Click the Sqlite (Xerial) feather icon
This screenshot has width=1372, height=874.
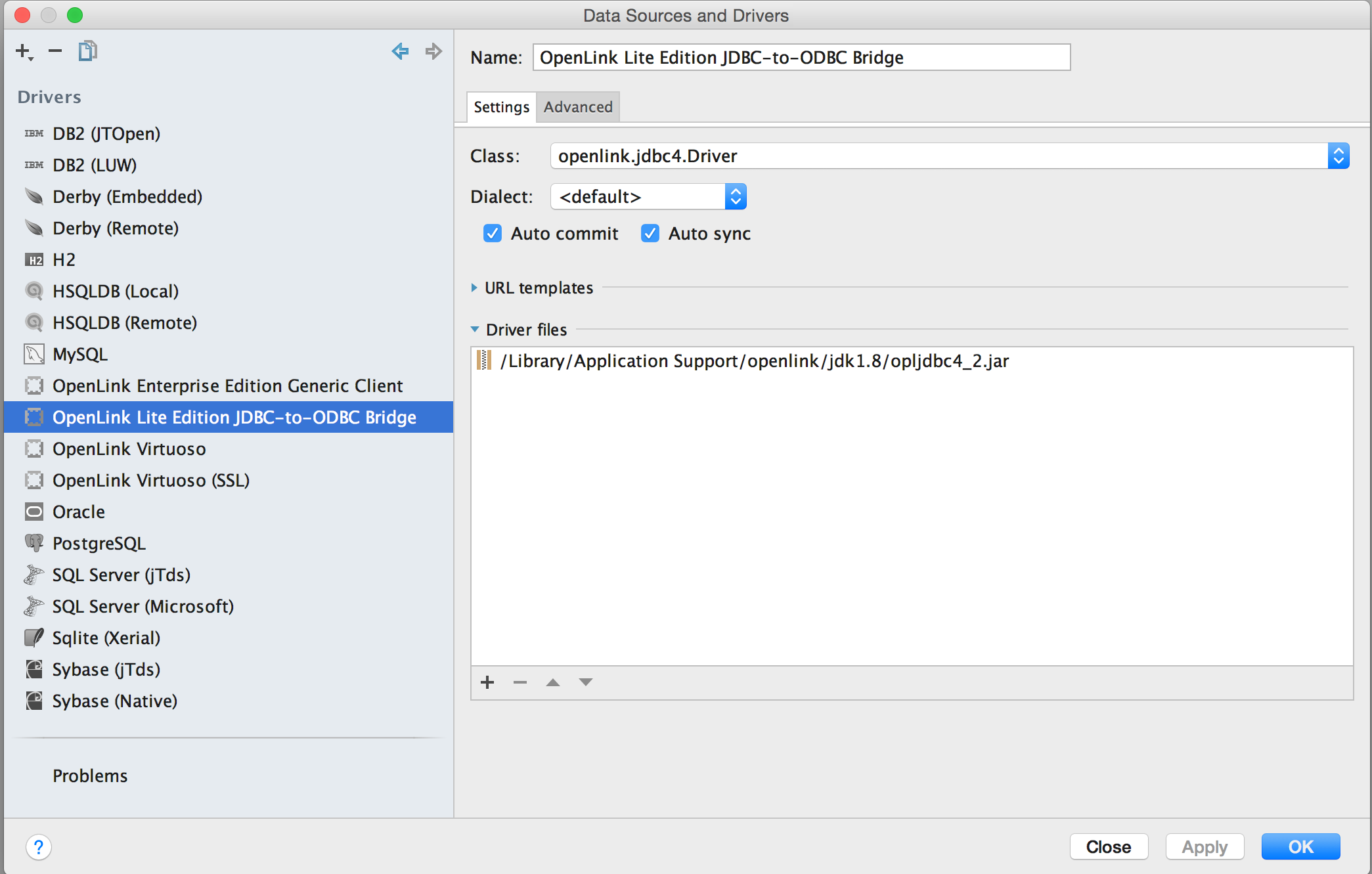coord(34,638)
